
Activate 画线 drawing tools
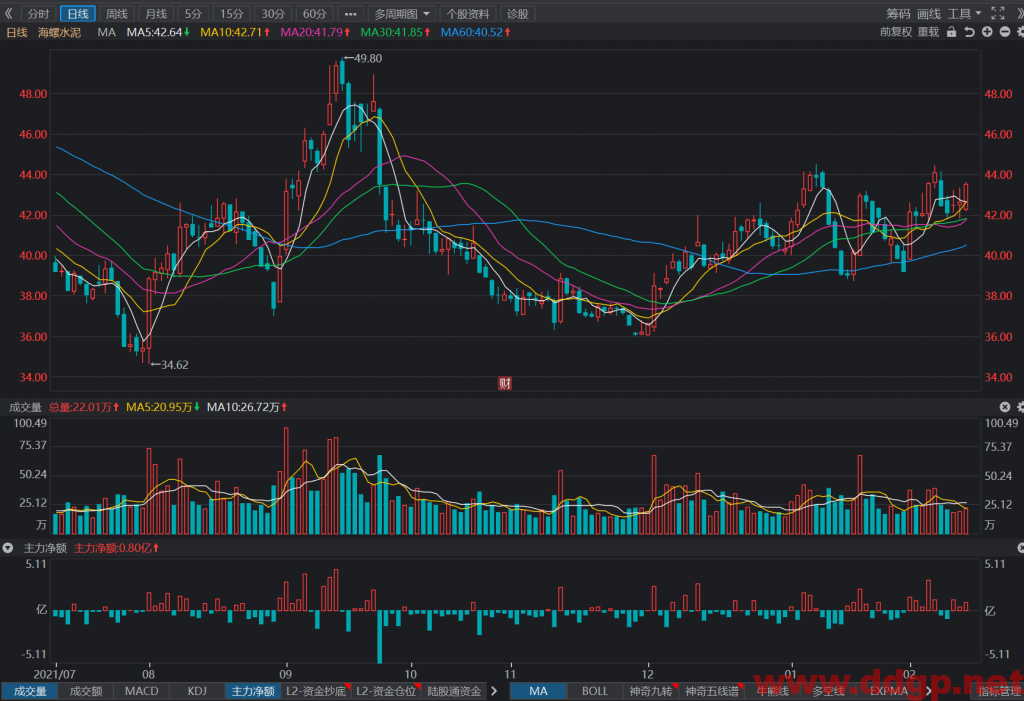coord(929,14)
